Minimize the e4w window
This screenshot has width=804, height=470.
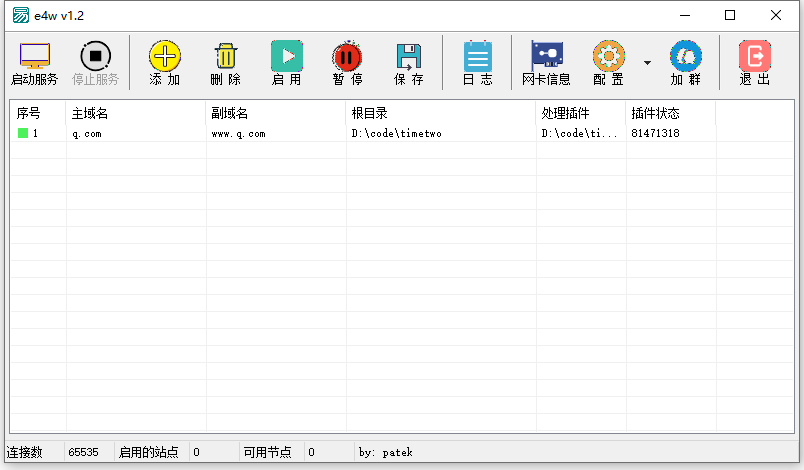tap(685, 15)
